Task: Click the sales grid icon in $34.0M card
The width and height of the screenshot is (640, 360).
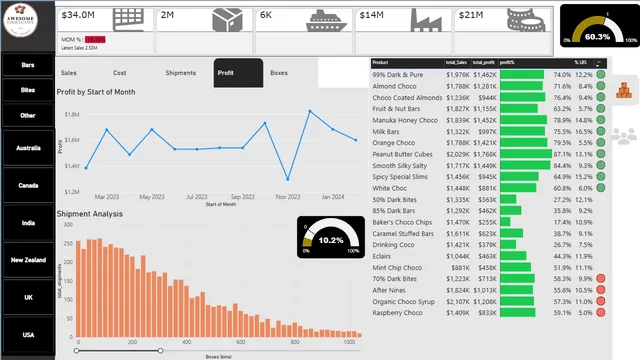Action: pyautogui.click(x=128, y=20)
